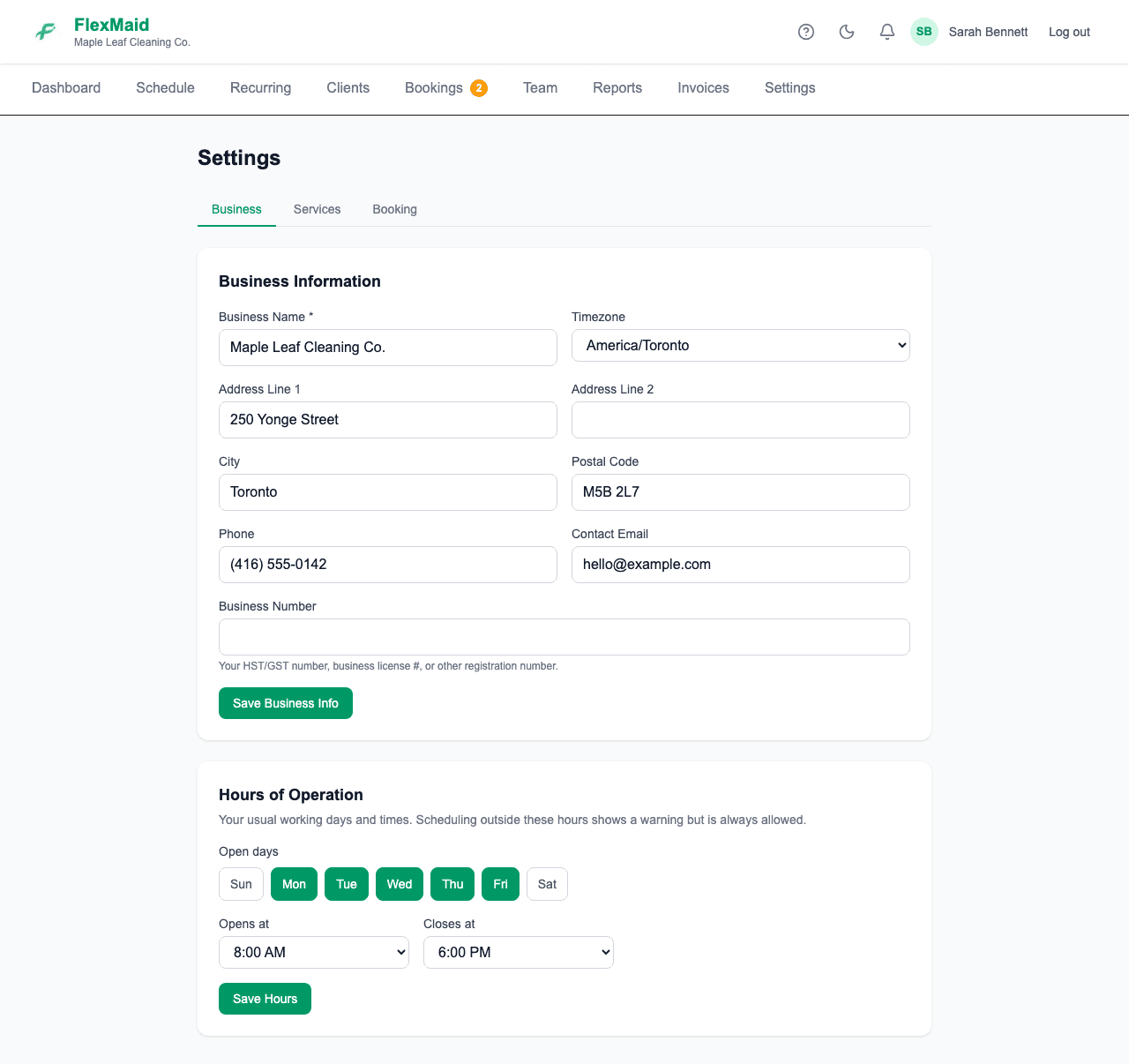Screen dimensions: 1129x1064
Task: Toggle dark mode moon icon
Action: [x=847, y=32]
